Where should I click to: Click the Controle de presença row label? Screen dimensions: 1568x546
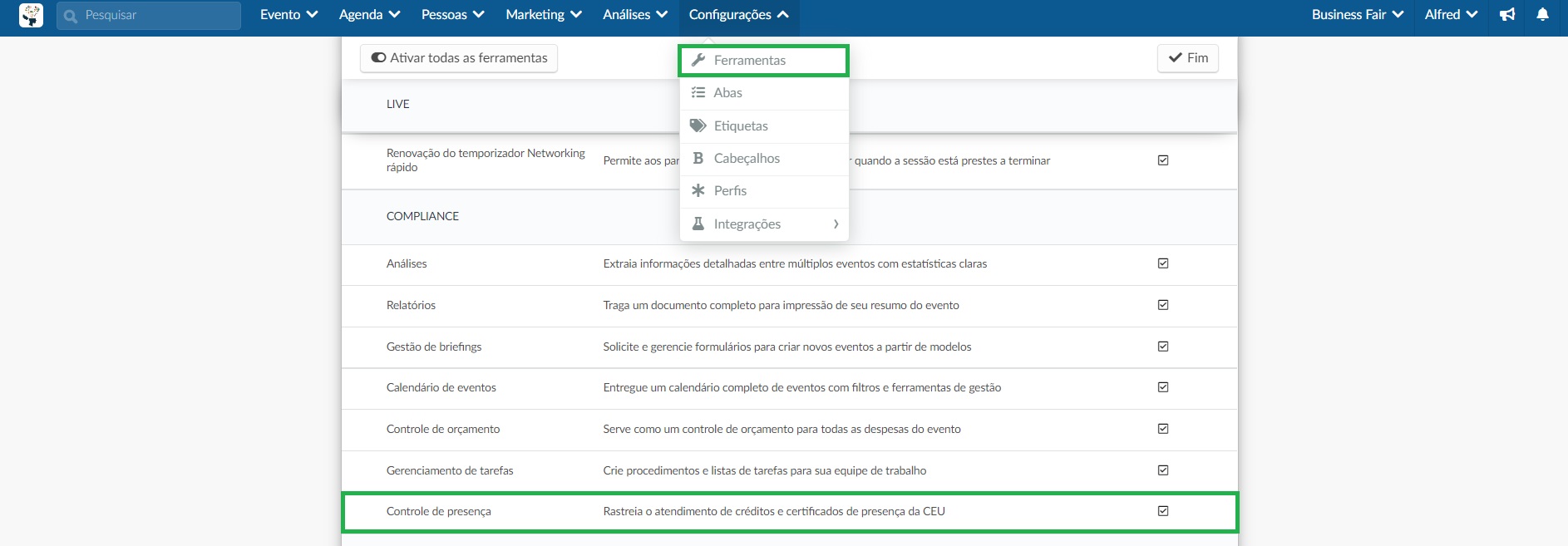tap(438, 511)
